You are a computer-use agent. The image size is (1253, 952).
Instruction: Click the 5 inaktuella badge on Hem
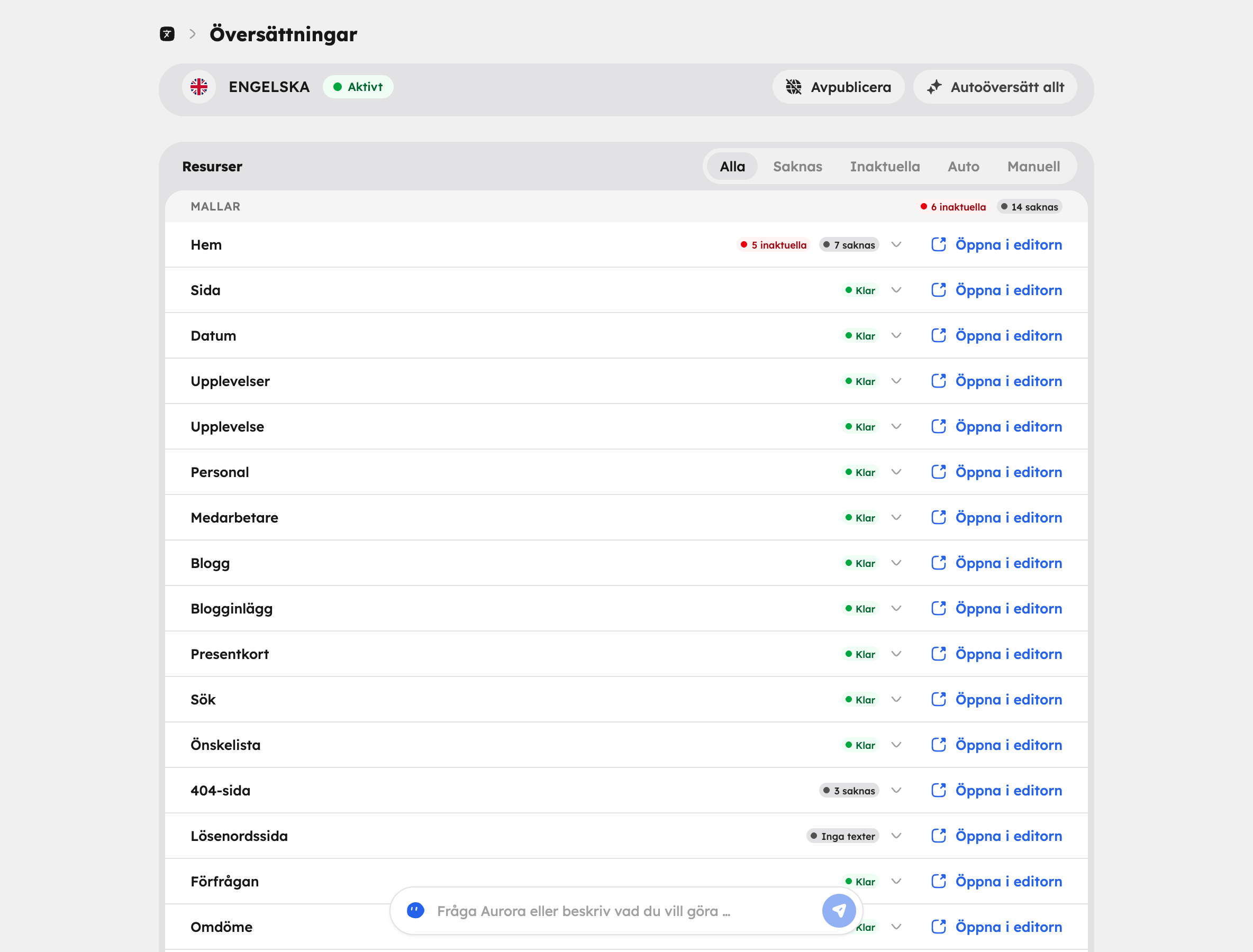click(774, 245)
